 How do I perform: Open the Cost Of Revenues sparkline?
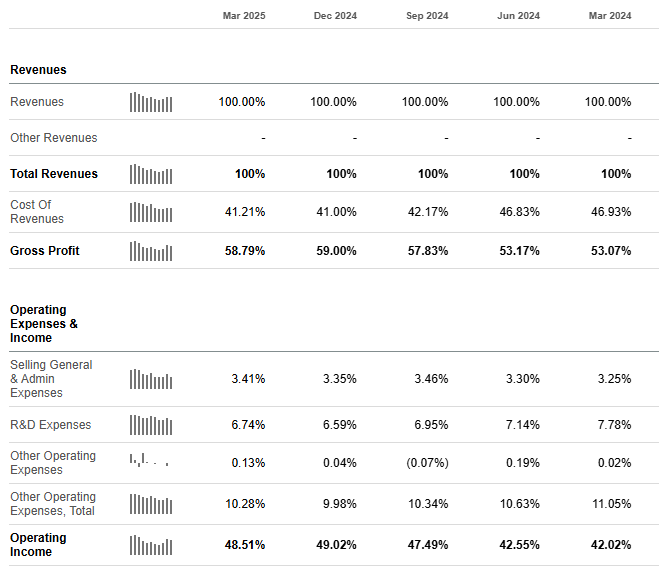point(151,212)
